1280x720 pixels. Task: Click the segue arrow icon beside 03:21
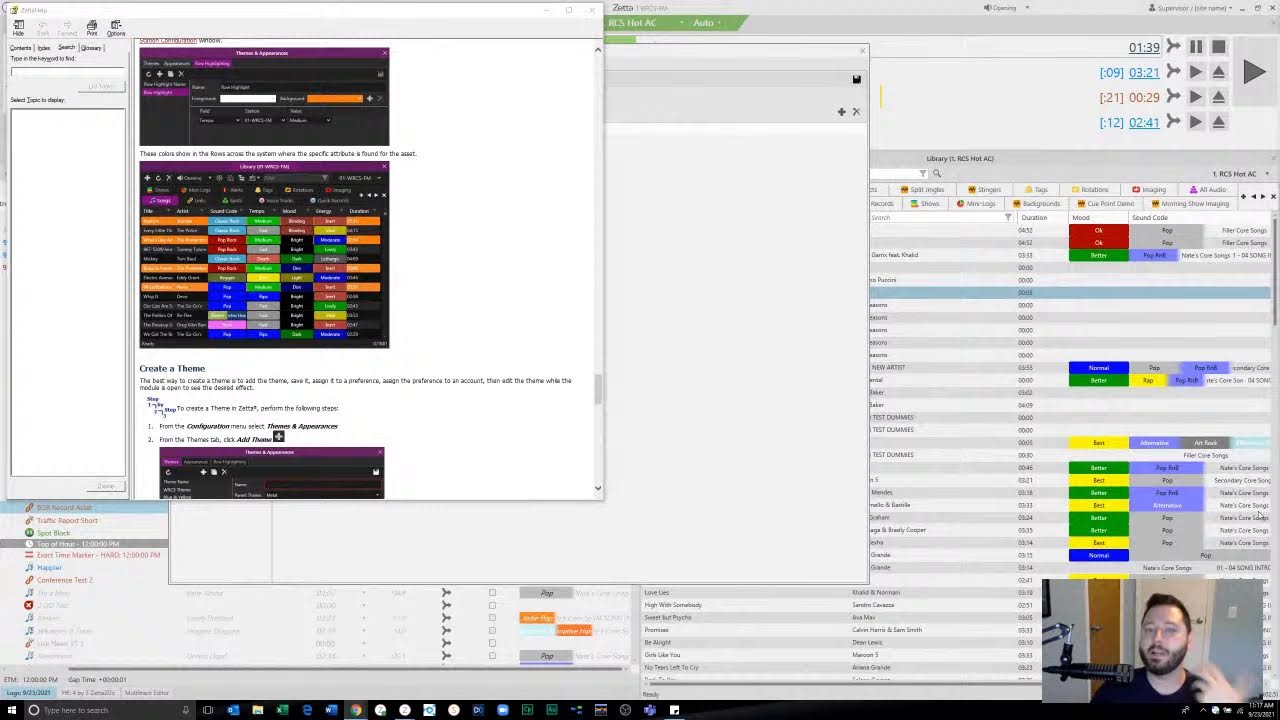pos(1172,72)
